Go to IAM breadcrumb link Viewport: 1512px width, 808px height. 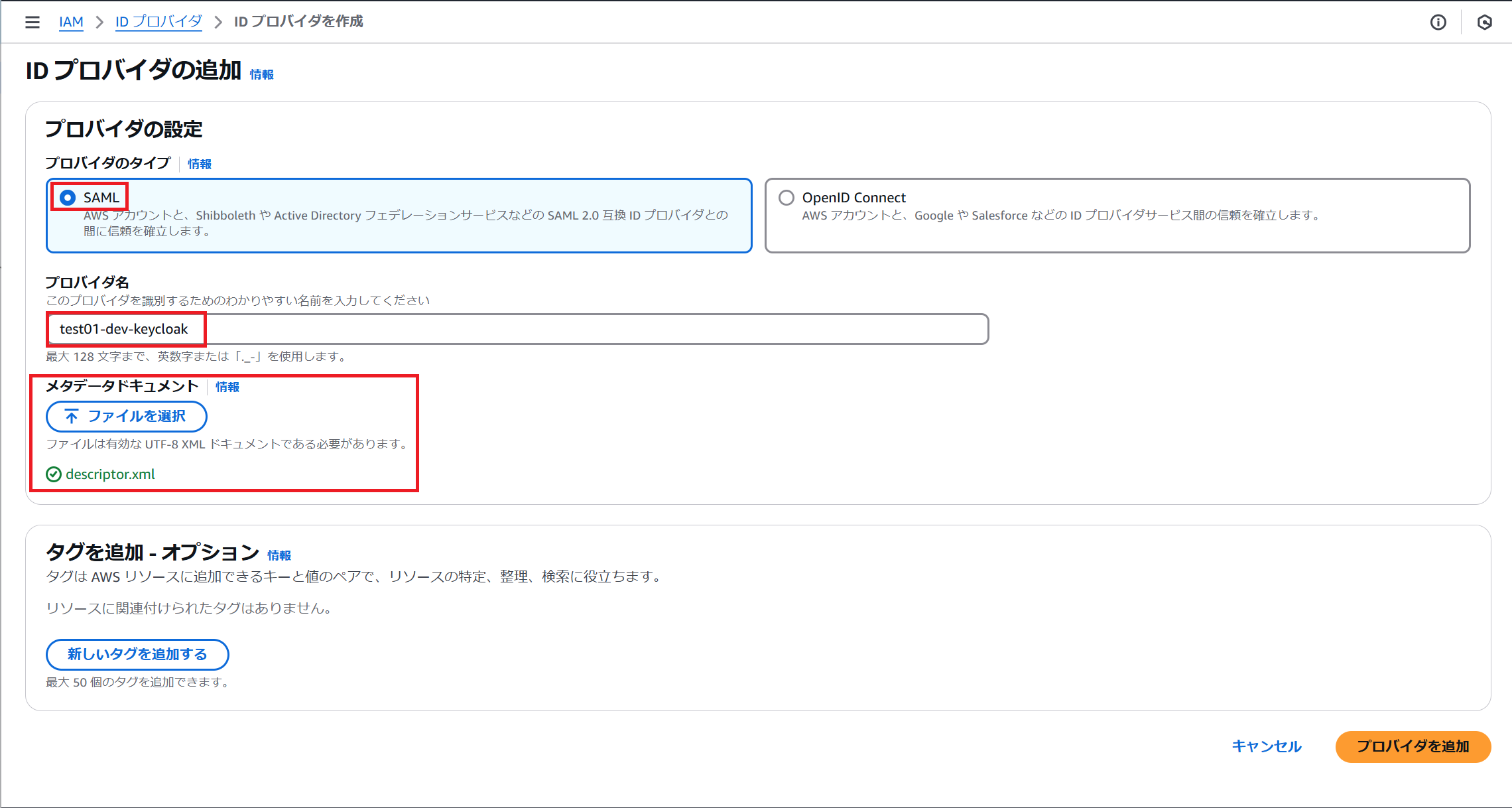click(x=71, y=22)
